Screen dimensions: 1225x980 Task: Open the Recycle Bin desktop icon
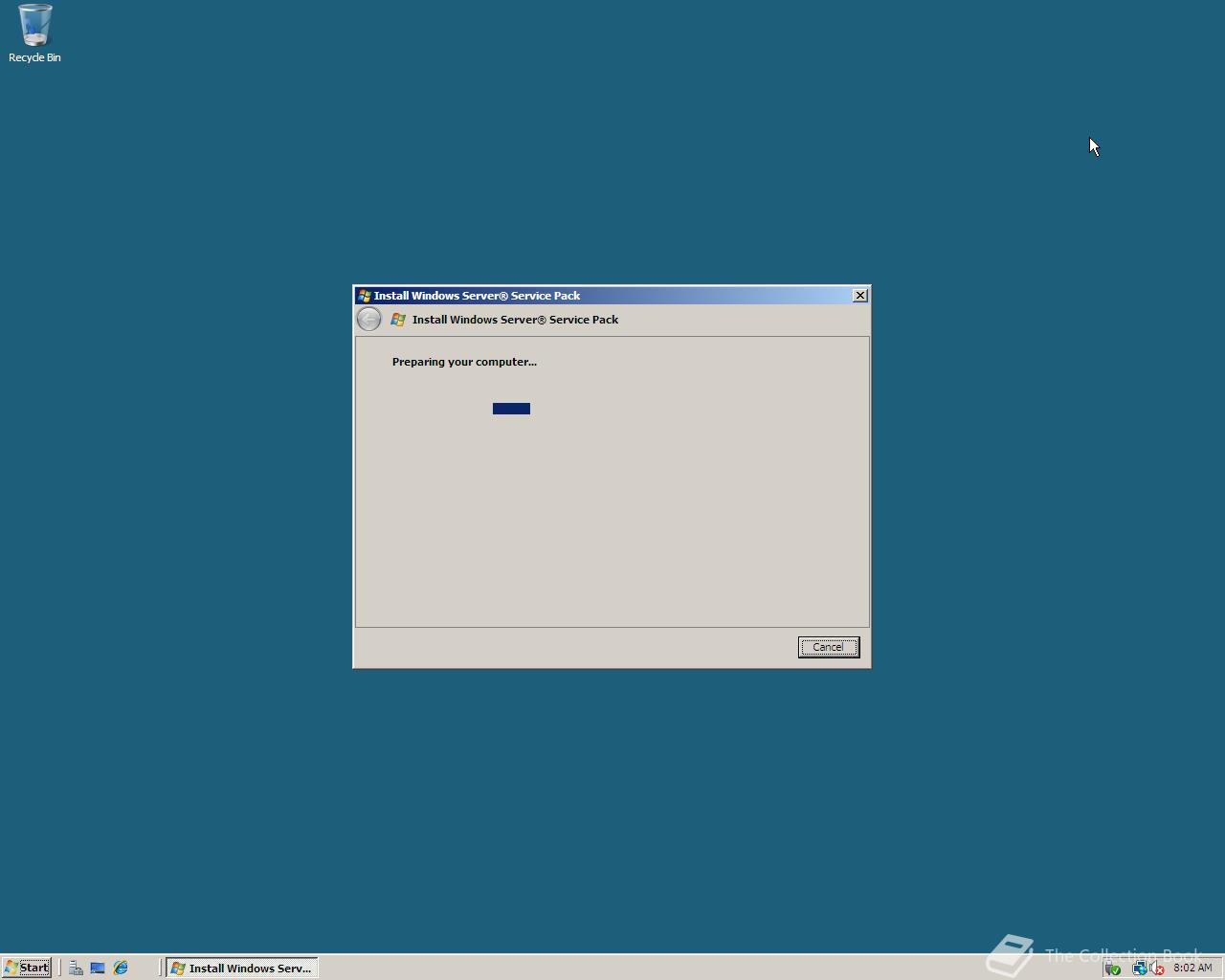34,33
